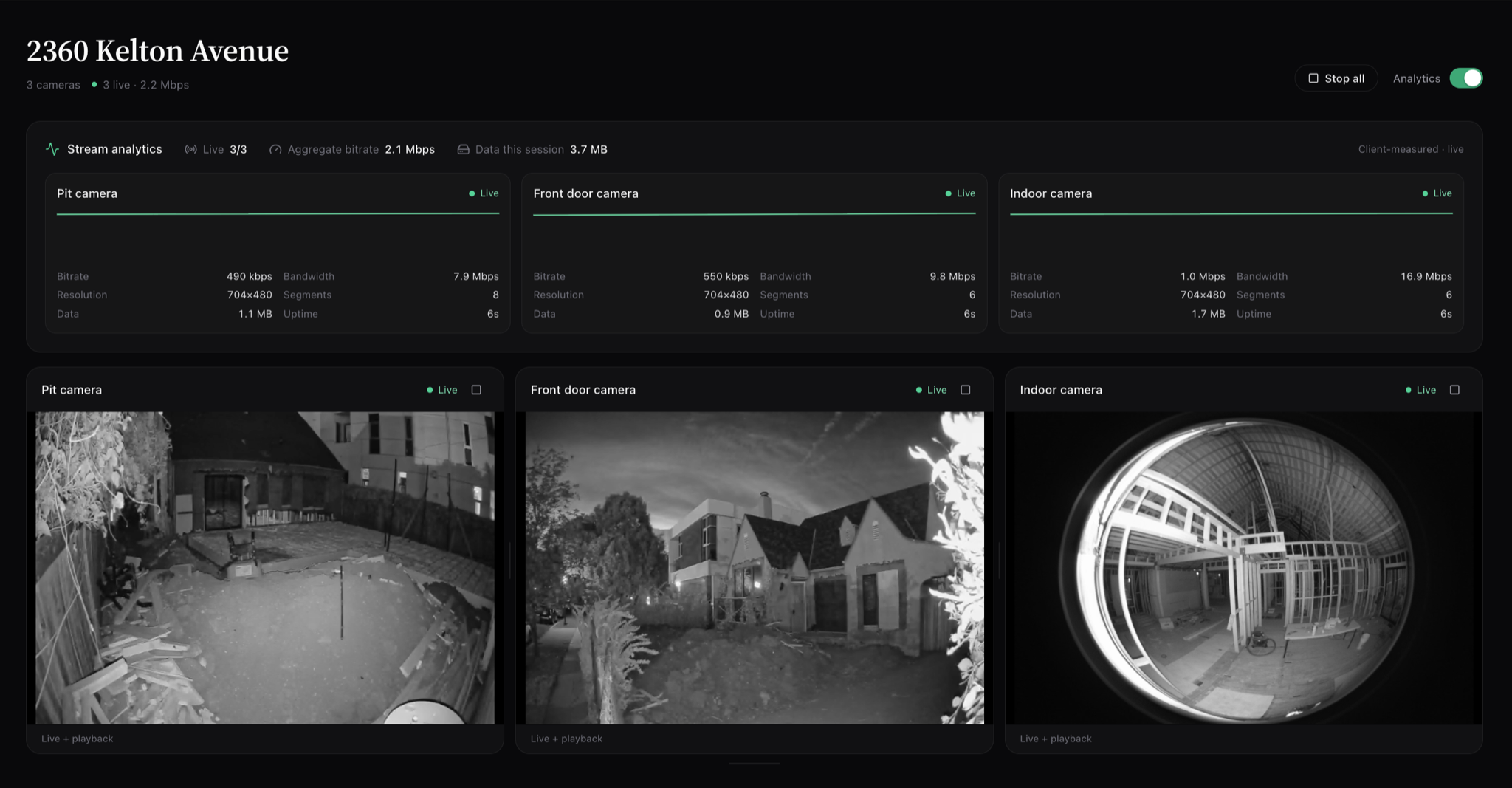
Task: Open the Front door camera video feed
Action: click(x=755, y=568)
